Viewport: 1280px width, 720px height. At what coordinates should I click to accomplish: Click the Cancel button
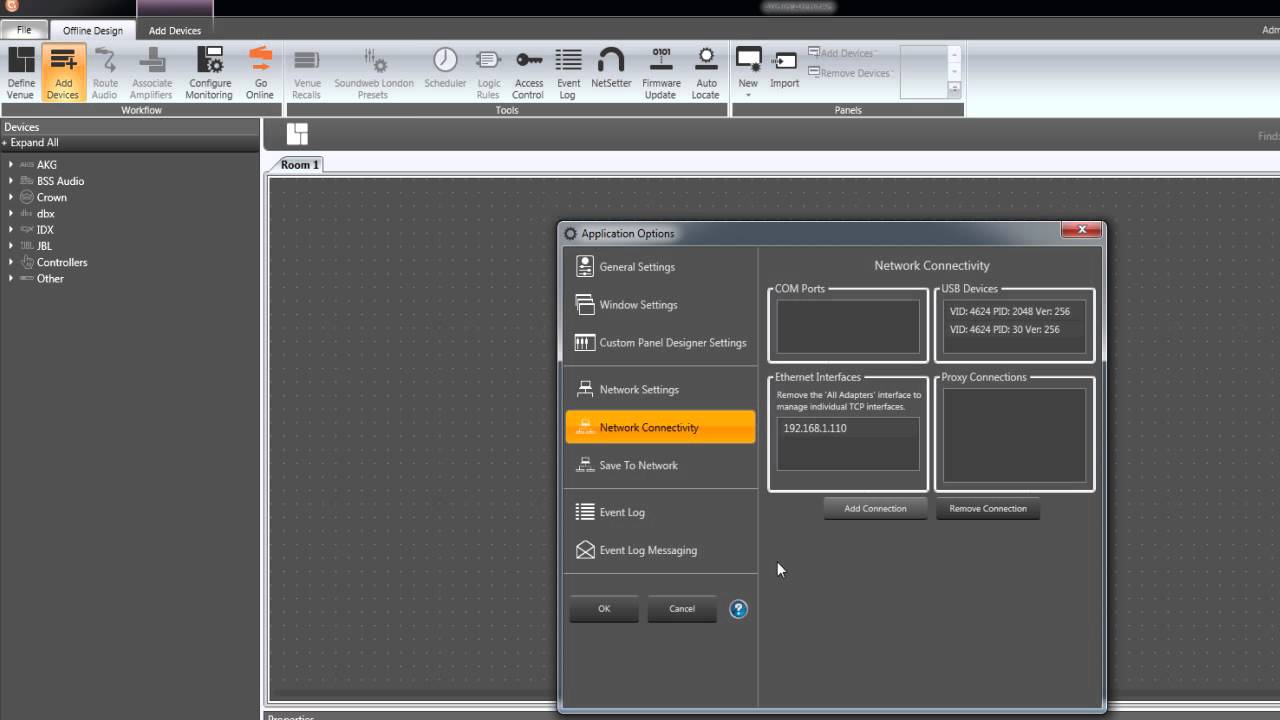point(682,609)
